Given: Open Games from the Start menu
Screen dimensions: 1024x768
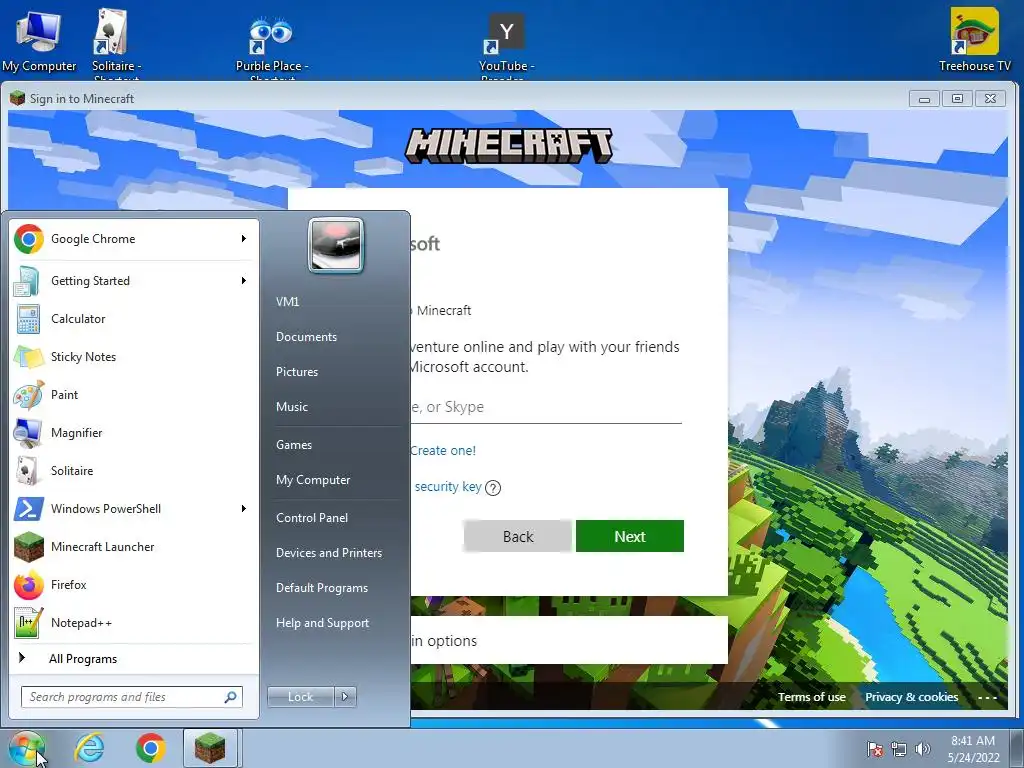Looking at the screenshot, I should [x=294, y=445].
